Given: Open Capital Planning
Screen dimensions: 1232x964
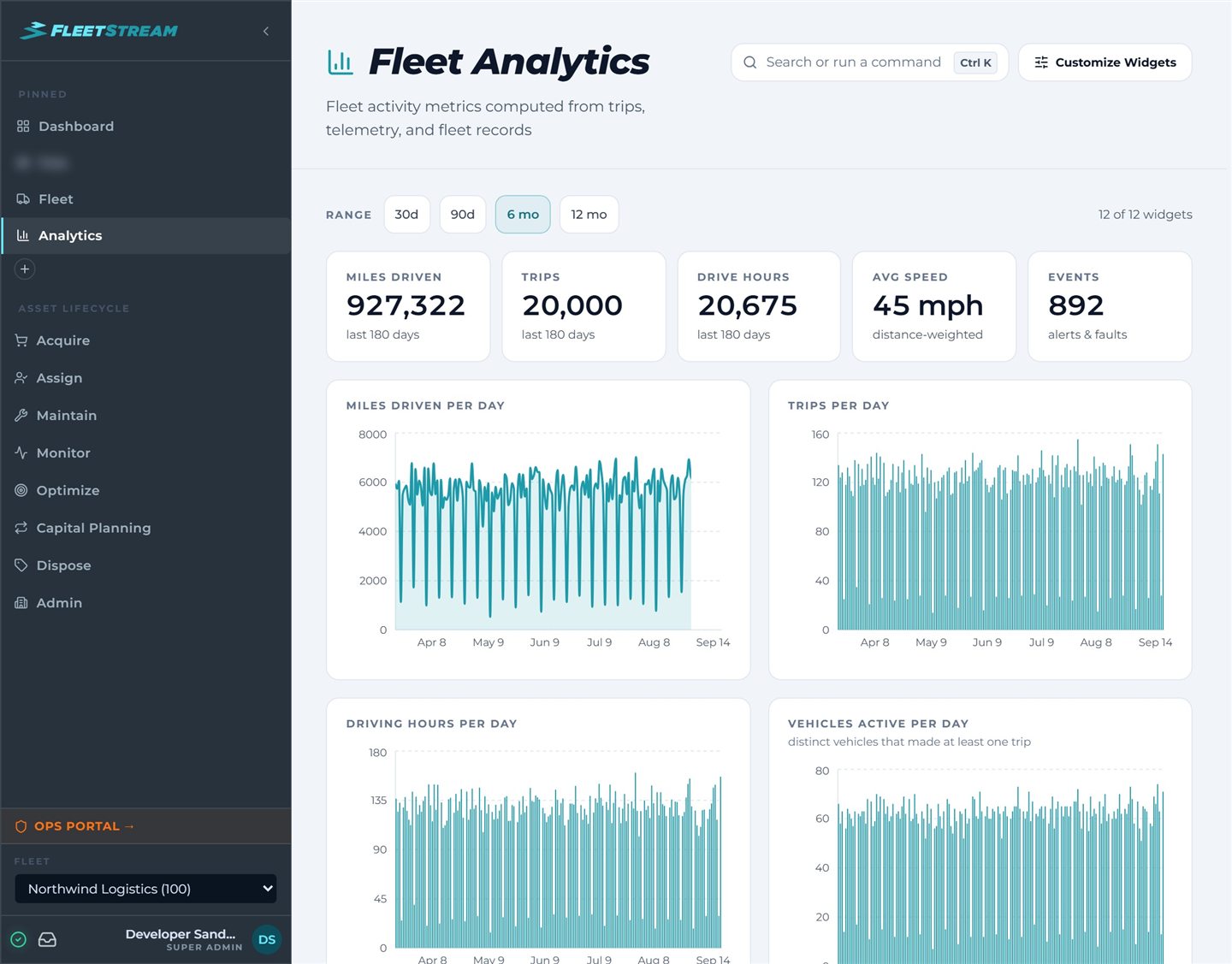Looking at the screenshot, I should tap(145, 529).
